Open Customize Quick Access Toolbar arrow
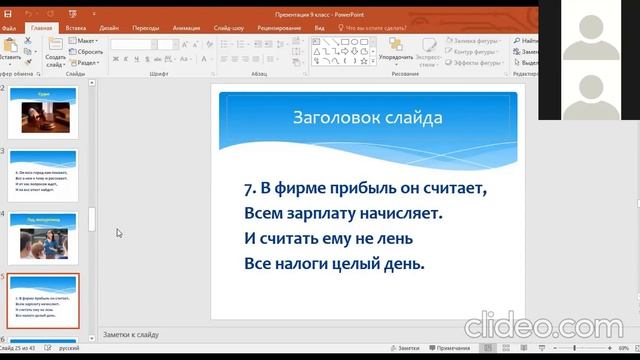640x360 pixels. coord(94,14)
